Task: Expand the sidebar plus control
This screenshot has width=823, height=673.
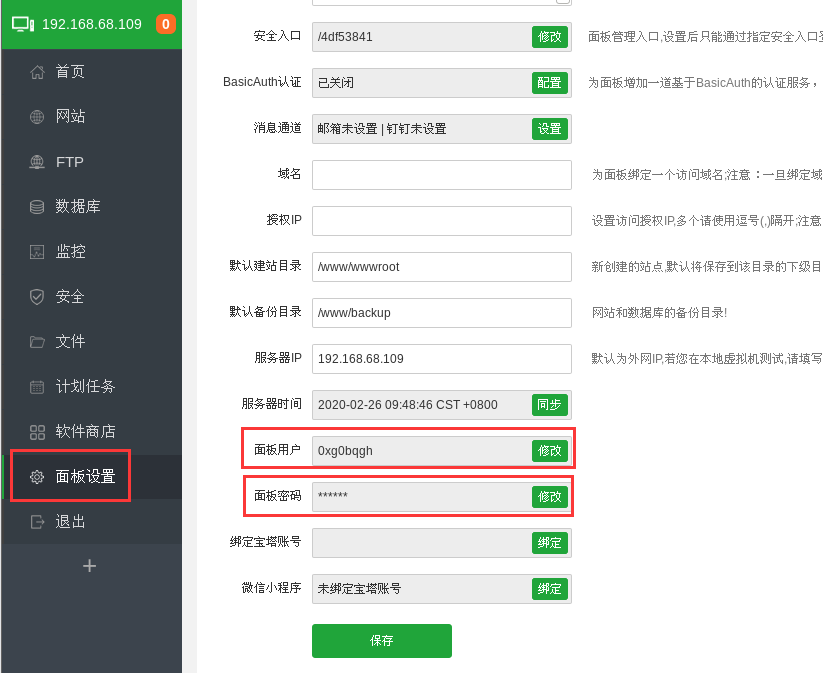Action: coord(88,565)
